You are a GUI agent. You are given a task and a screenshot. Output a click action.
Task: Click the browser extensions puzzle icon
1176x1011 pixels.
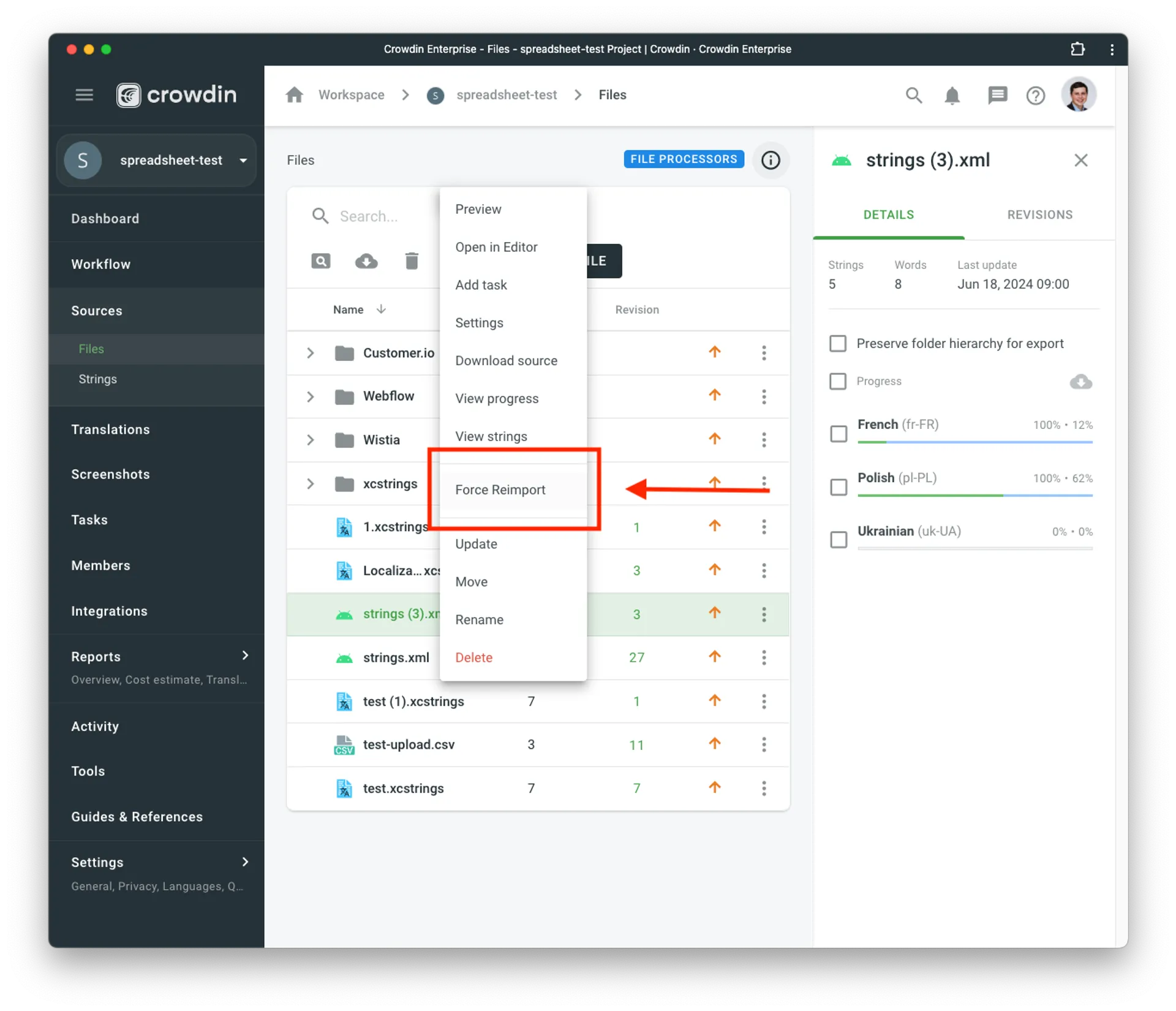(x=1077, y=49)
